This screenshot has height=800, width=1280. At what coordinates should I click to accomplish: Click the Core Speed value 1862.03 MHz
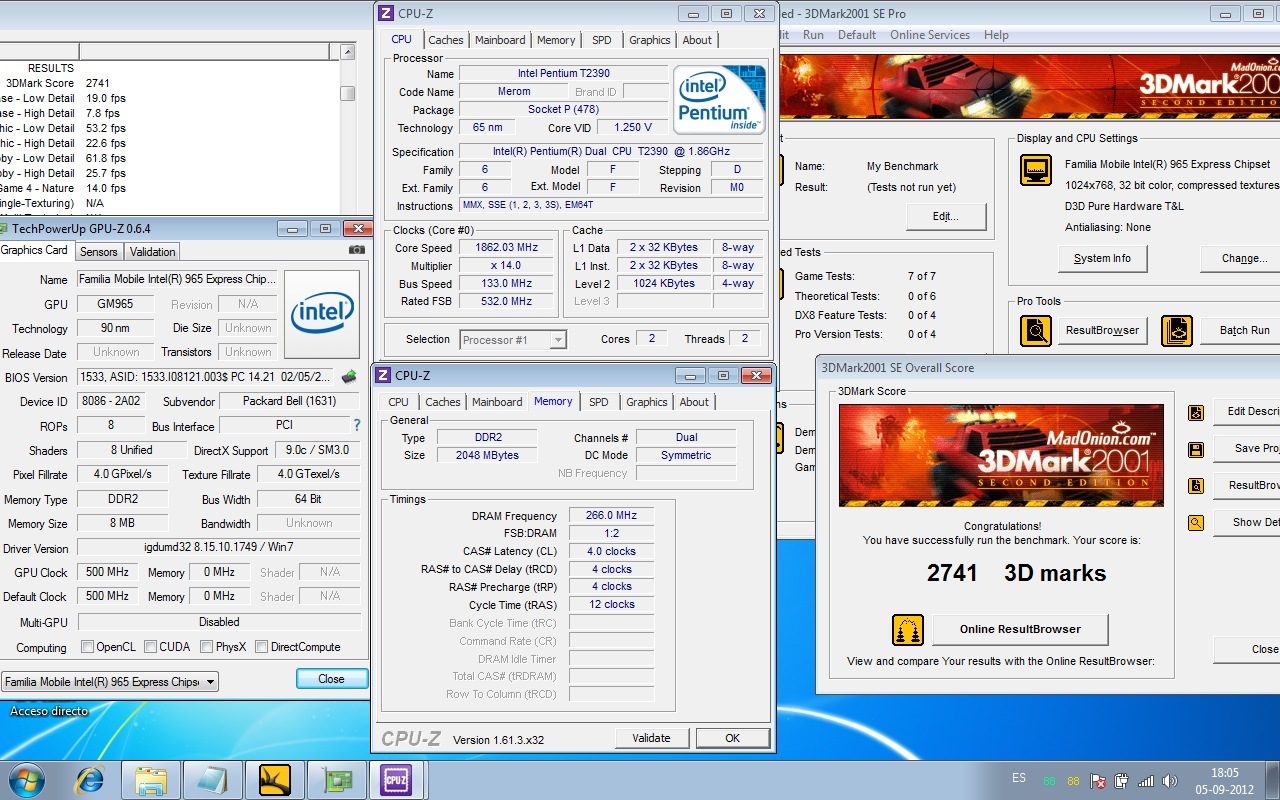coord(506,248)
